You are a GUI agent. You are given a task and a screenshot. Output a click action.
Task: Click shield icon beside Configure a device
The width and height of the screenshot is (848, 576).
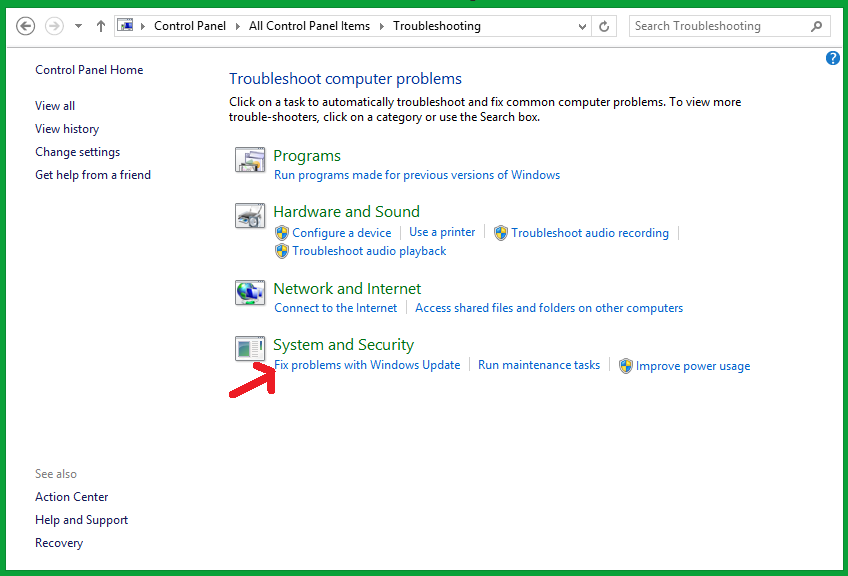coord(282,233)
